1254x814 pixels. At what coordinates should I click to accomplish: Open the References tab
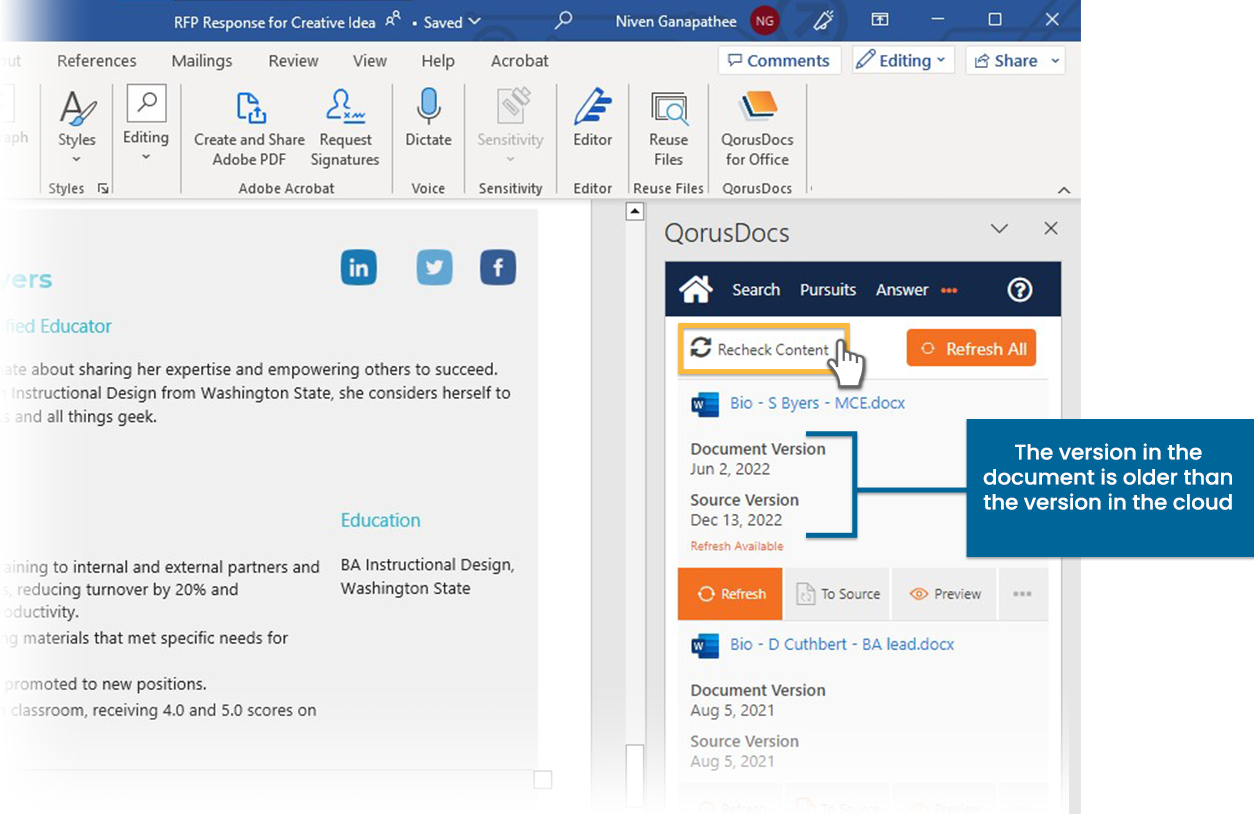click(97, 60)
